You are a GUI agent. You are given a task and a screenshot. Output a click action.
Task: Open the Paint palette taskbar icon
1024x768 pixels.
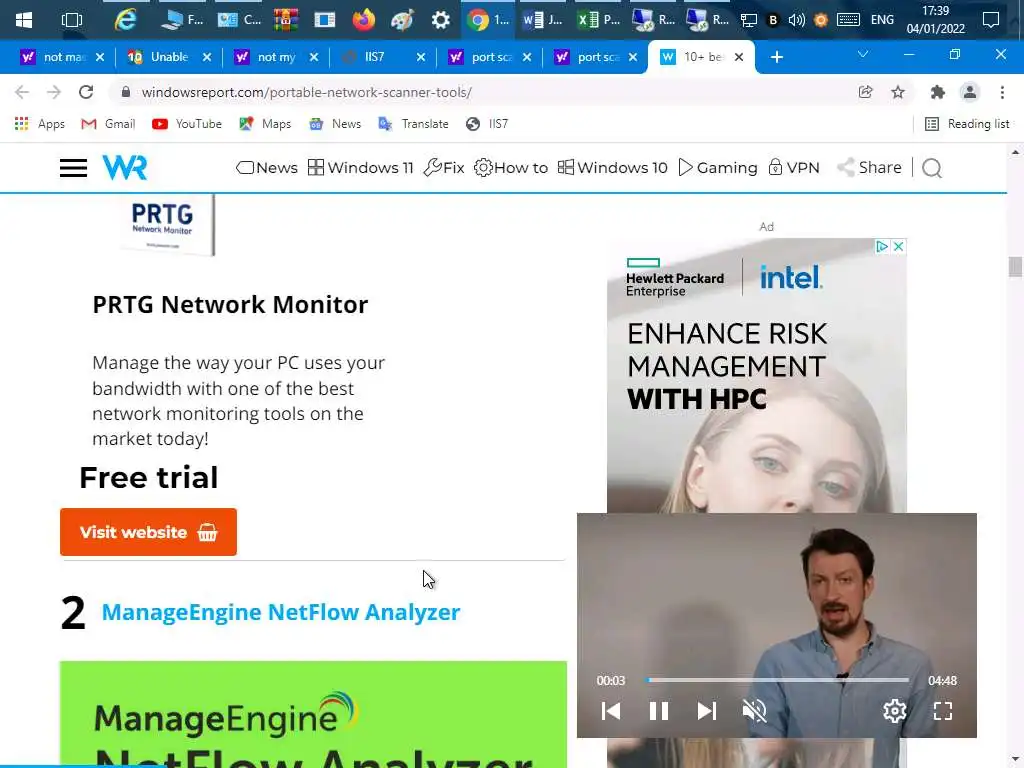click(x=402, y=20)
